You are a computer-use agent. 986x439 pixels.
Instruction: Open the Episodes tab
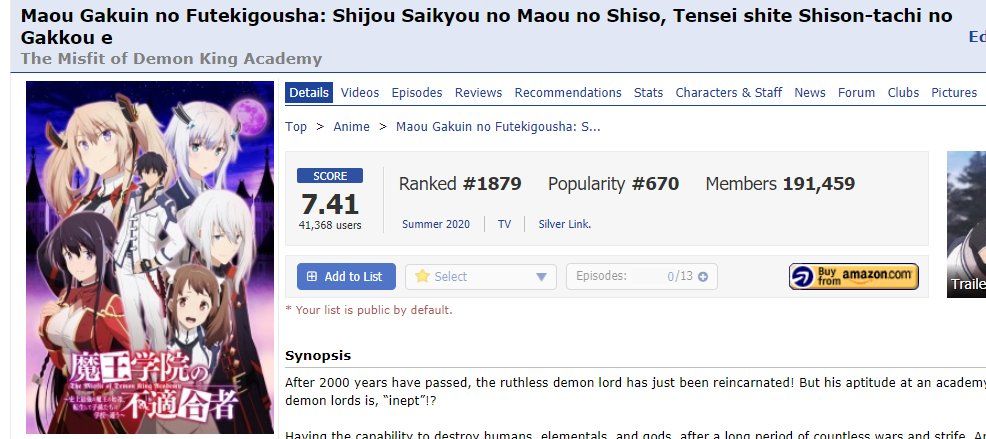(417, 93)
